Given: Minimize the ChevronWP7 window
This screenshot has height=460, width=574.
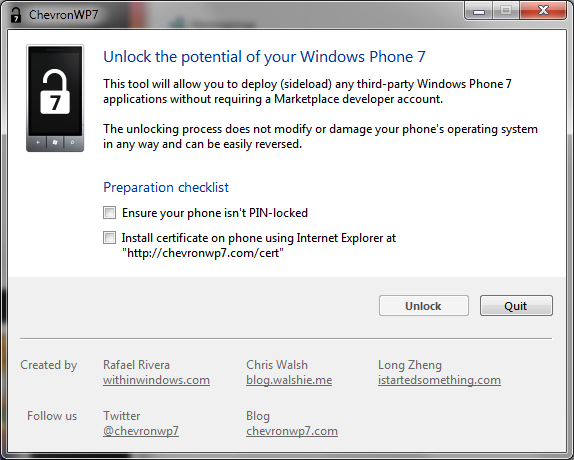Looking at the screenshot, I should pyautogui.click(x=479, y=11).
